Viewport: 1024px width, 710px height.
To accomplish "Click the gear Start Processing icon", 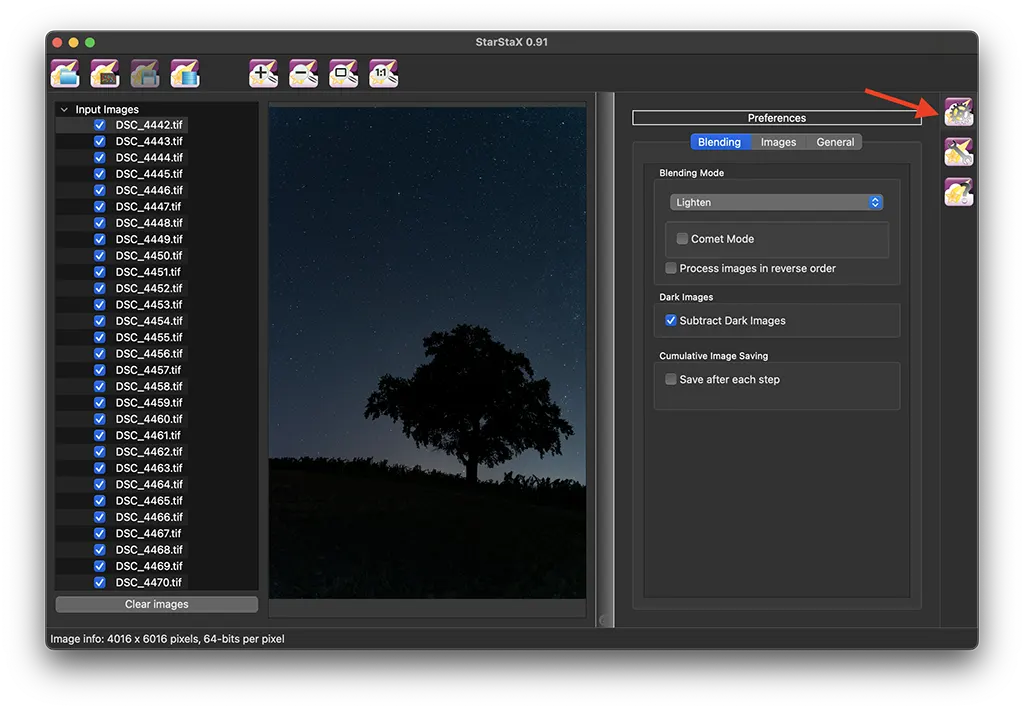I will 959,112.
